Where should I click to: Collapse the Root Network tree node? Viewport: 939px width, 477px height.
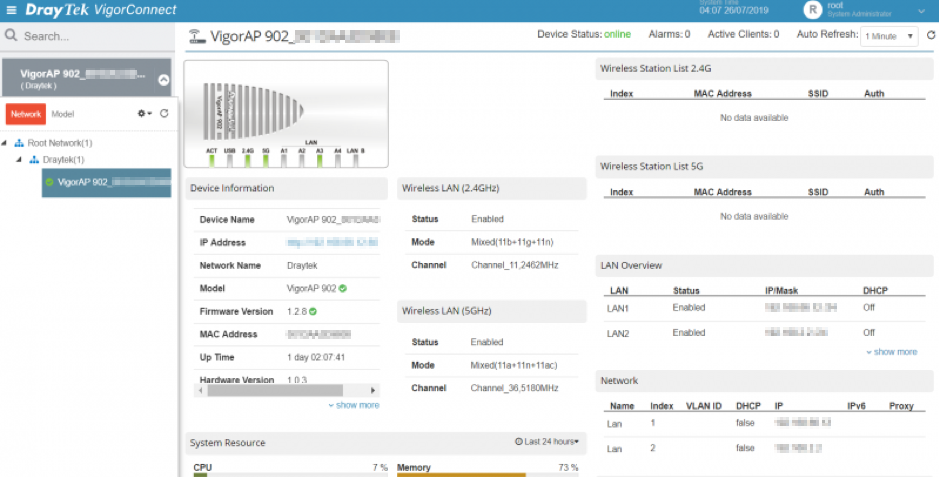[x=5, y=143]
